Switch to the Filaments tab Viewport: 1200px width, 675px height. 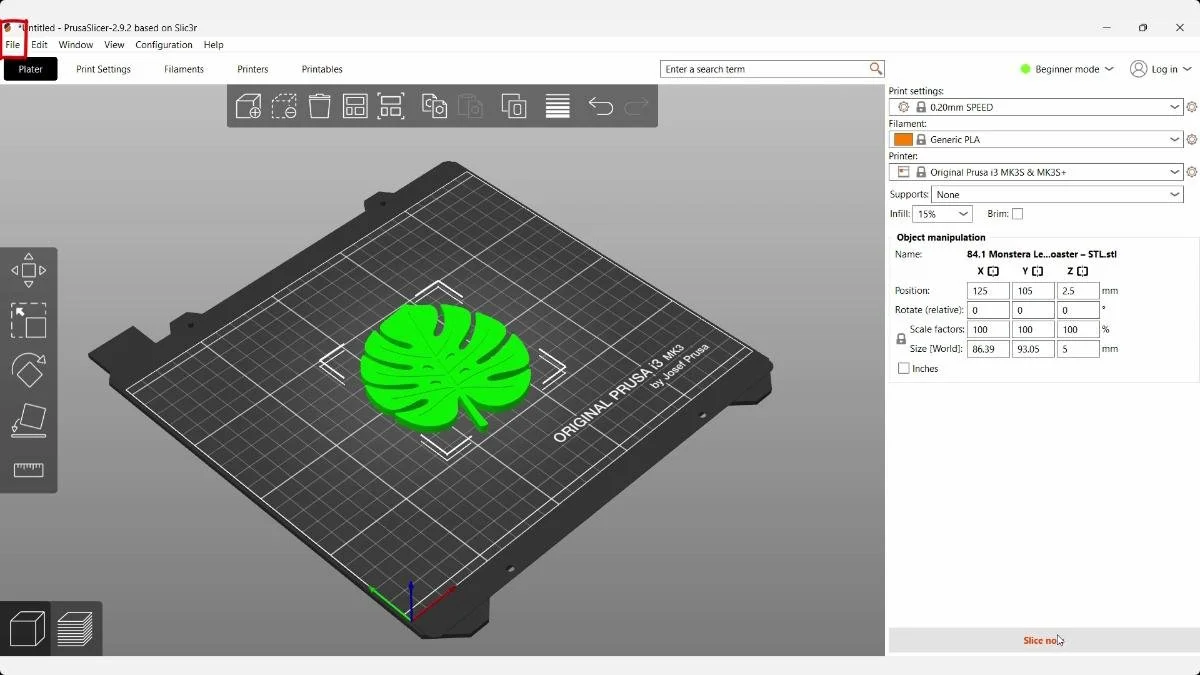pyautogui.click(x=184, y=69)
